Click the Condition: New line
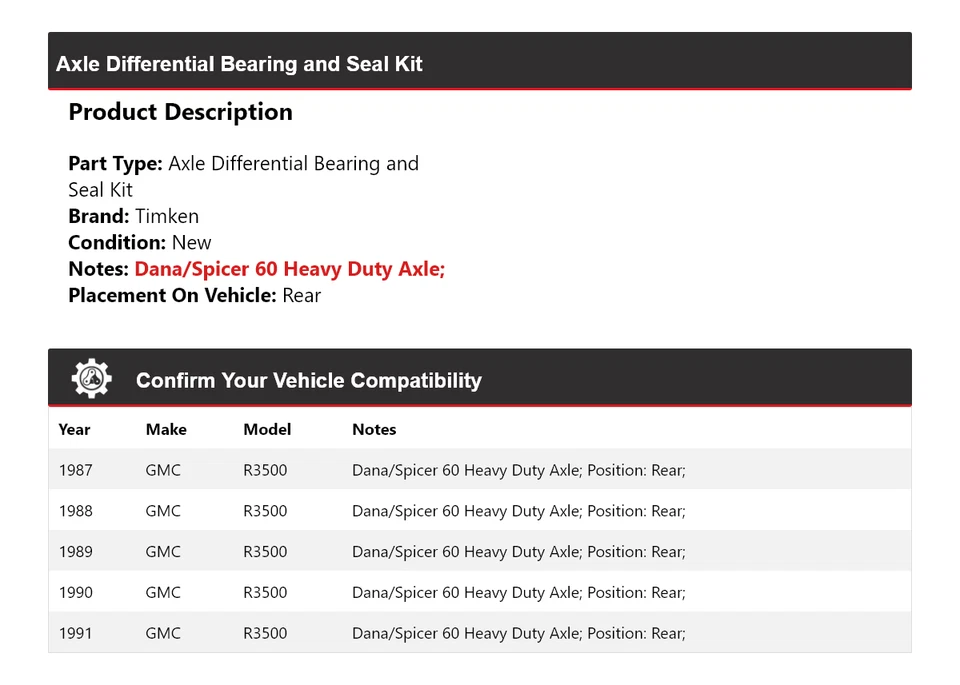This screenshot has width=960, height=685. [140, 242]
